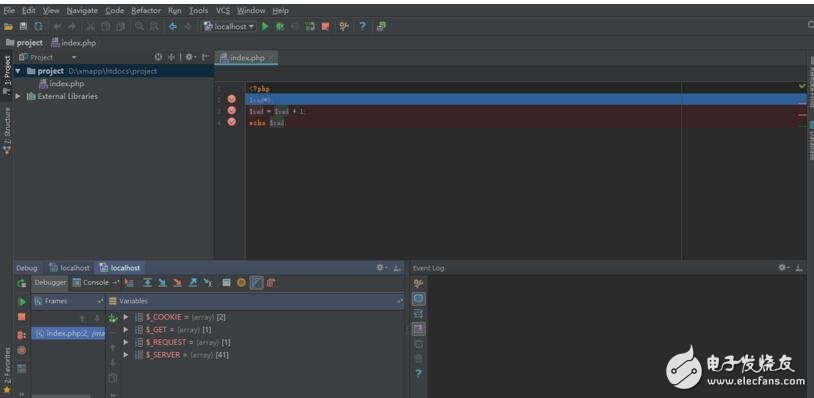814x398 pixels.
Task: Stop the process with the red square toolbar icon
Action: point(325,26)
